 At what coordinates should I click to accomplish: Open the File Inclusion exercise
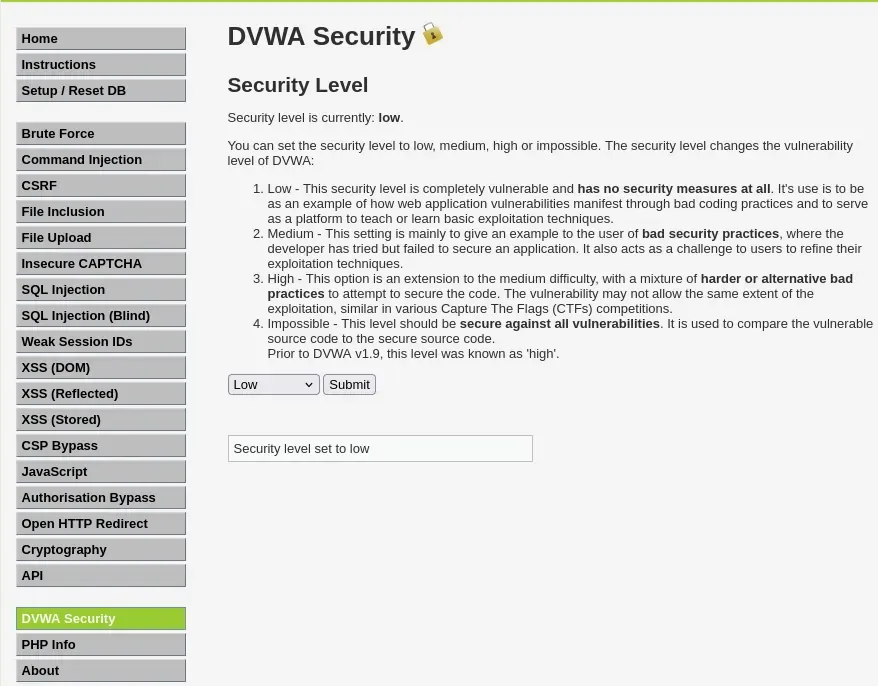tap(101, 212)
